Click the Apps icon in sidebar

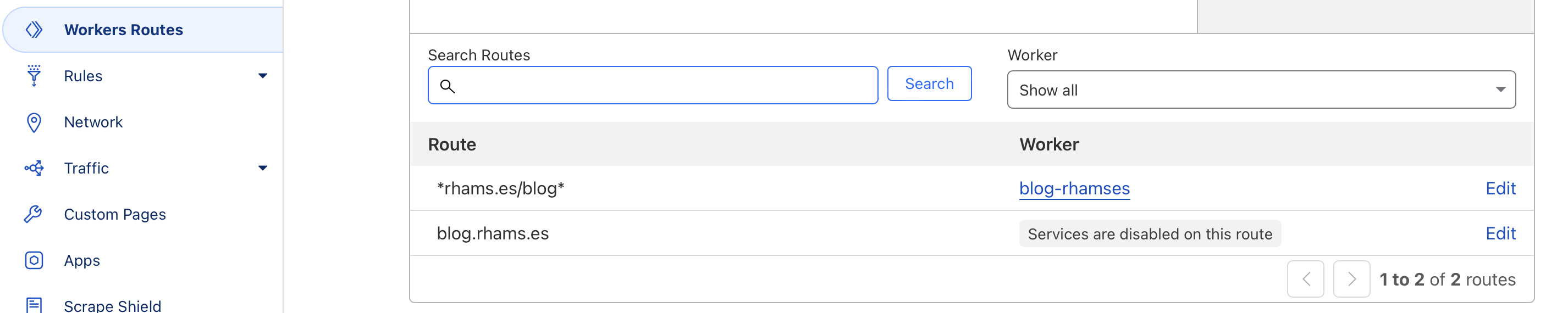point(34,260)
